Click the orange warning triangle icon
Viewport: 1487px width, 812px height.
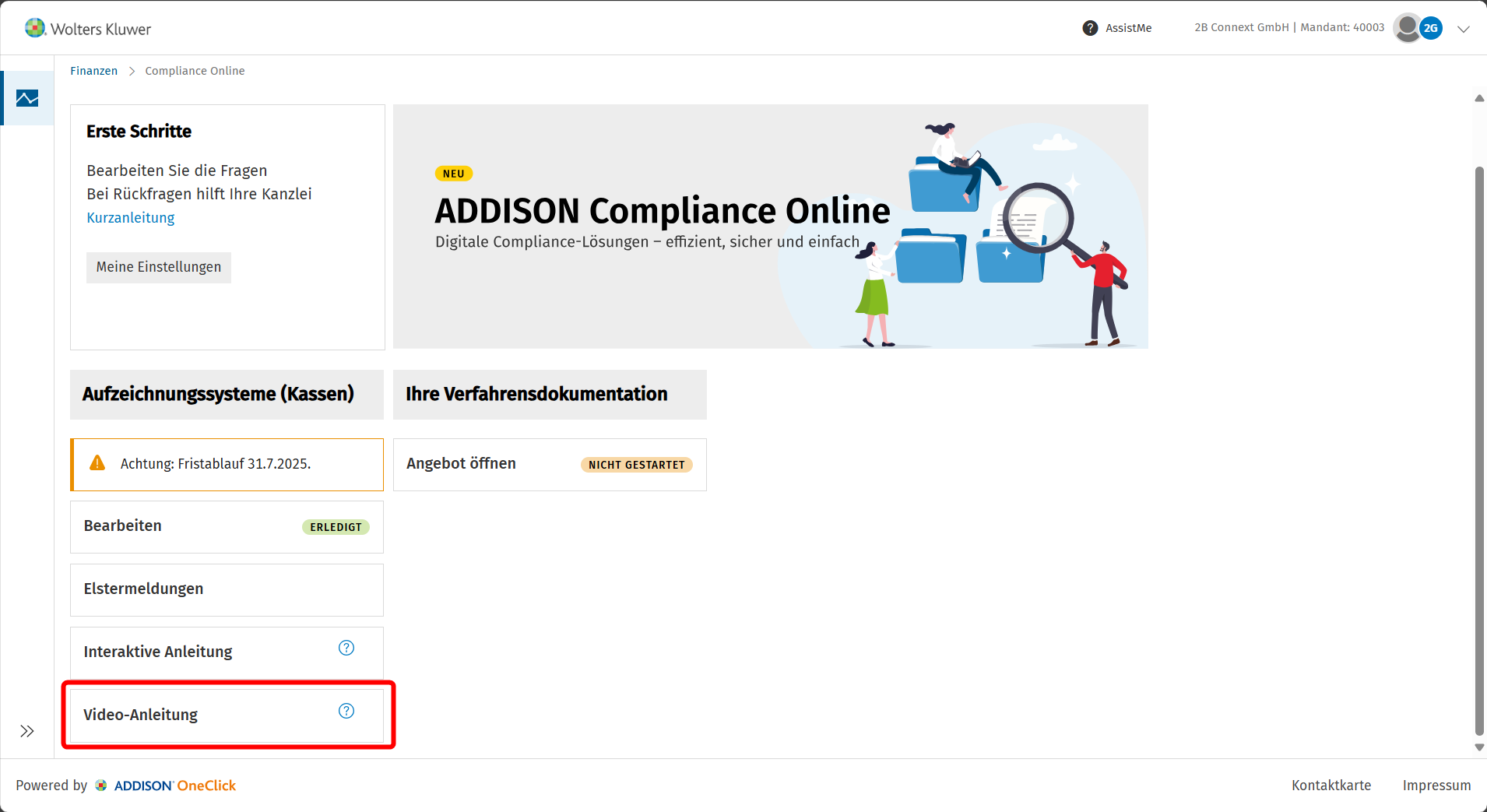pos(97,463)
